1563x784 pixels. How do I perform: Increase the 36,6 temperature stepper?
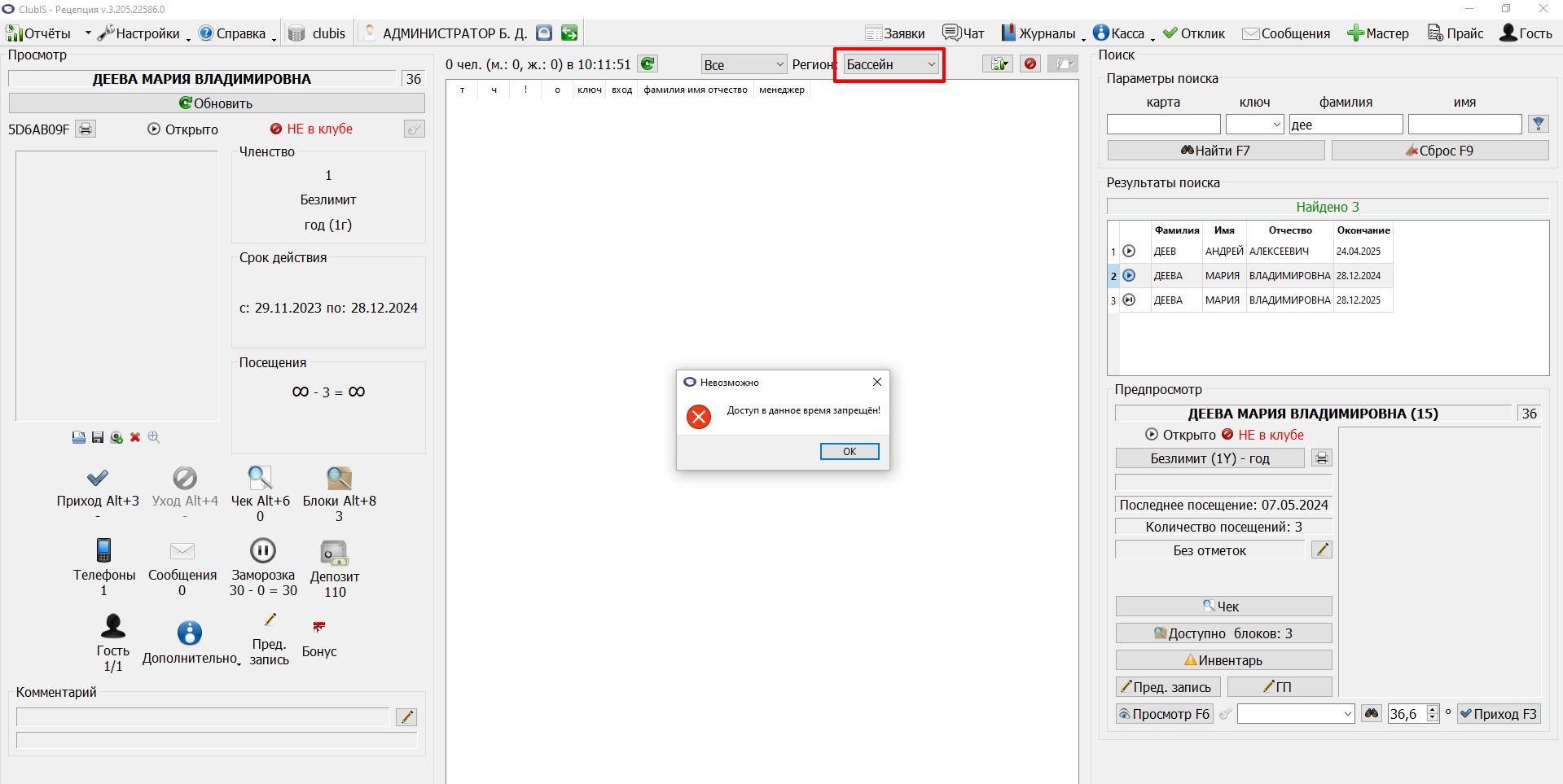[1433, 709]
